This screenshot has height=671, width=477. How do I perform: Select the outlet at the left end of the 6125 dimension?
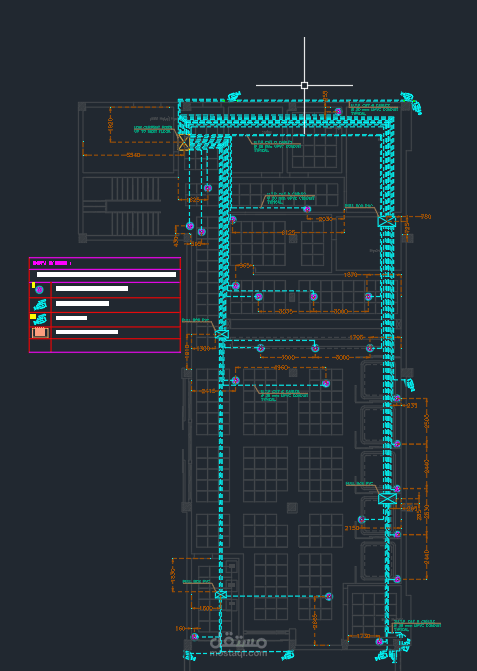click(x=233, y=220)
